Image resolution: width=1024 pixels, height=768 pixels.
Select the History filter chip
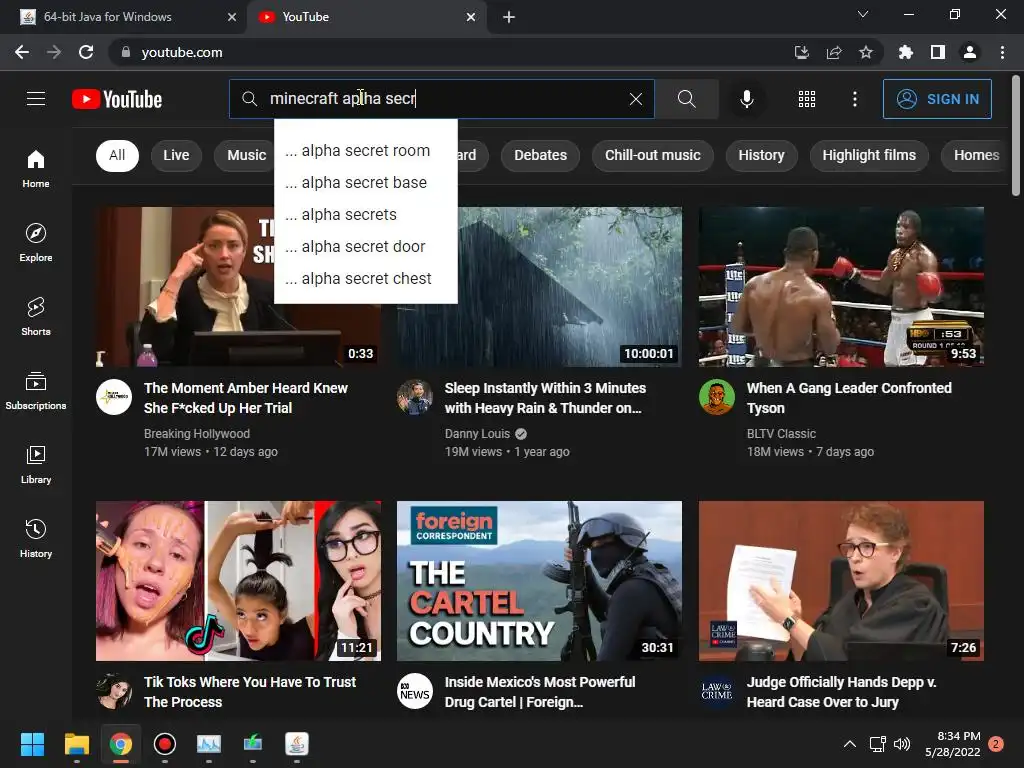(761, 155)
